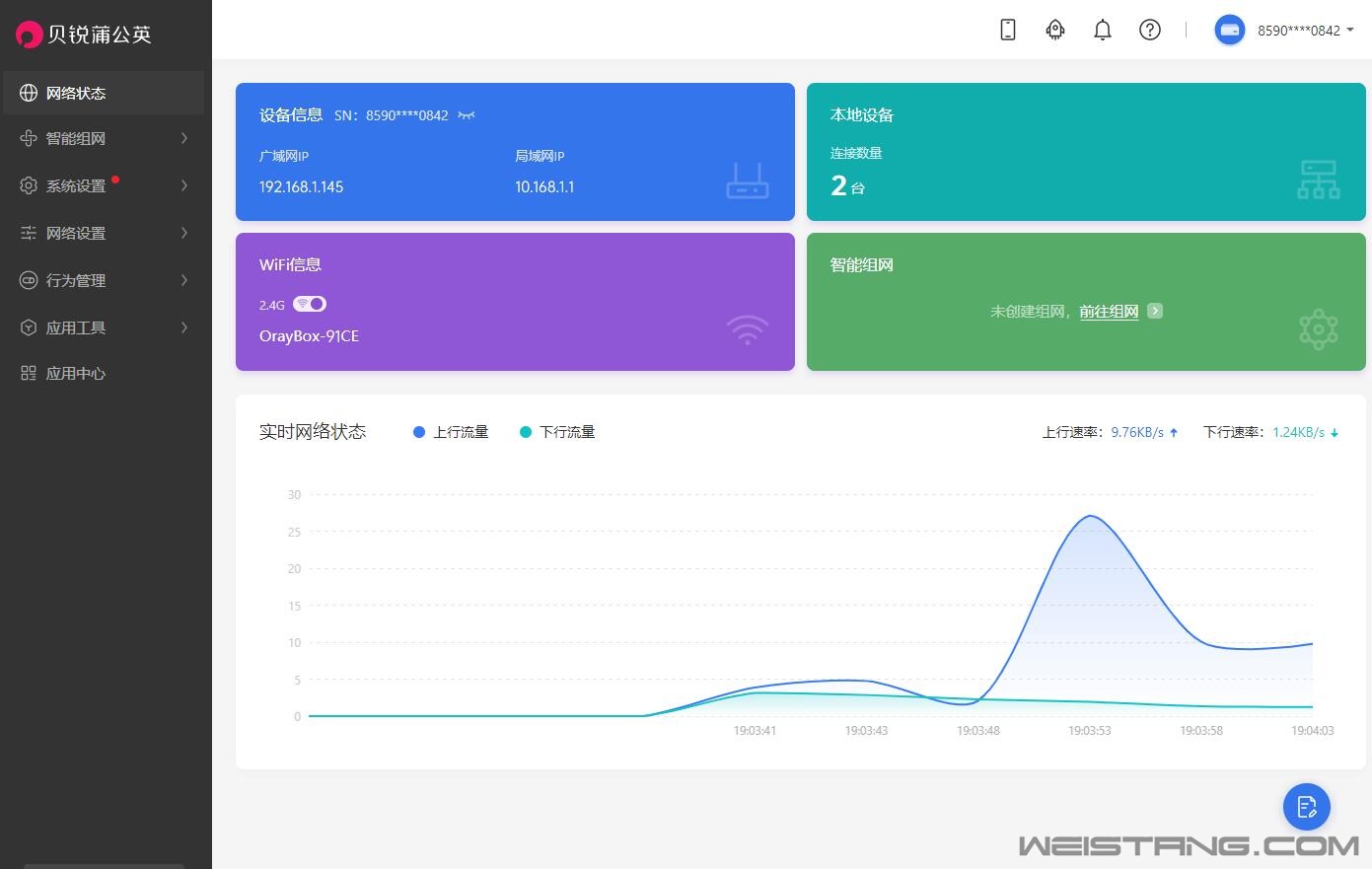Expand 行为管理 menu chevron

click(184, 280)
